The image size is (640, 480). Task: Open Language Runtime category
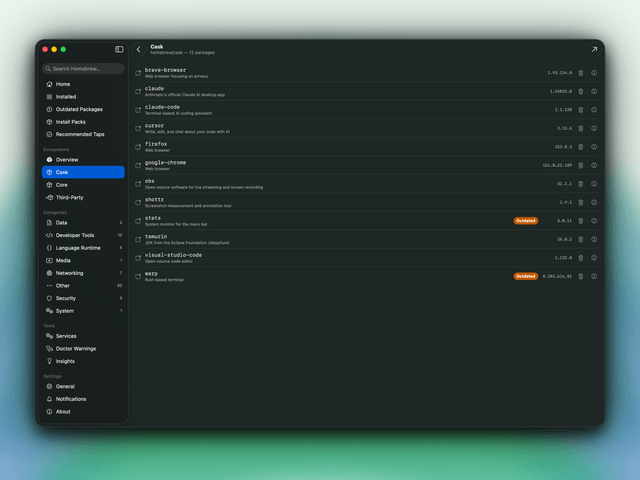(x=83, y=248)
